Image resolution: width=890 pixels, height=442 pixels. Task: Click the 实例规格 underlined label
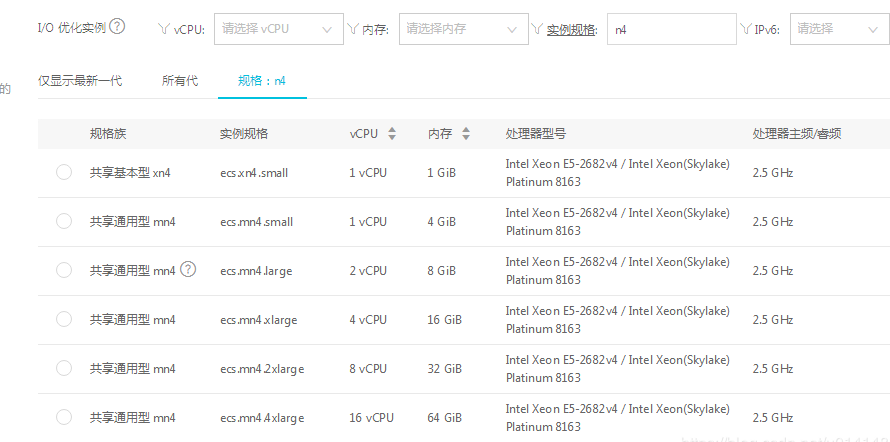572,30
